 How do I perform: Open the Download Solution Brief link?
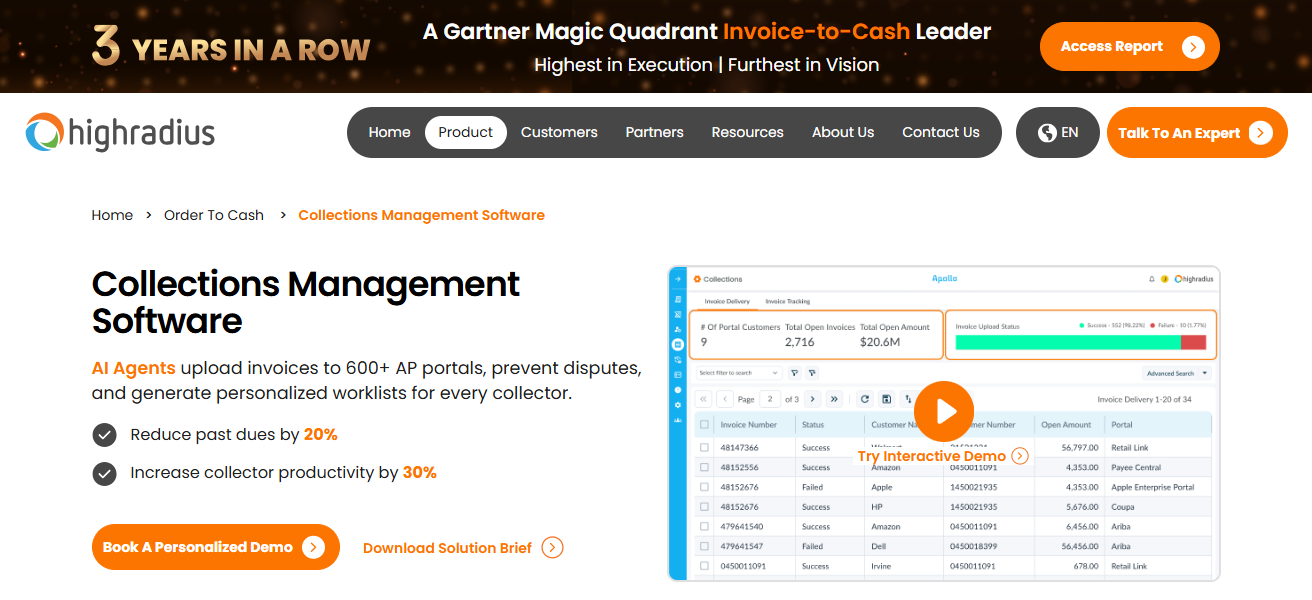coord(462,548)
